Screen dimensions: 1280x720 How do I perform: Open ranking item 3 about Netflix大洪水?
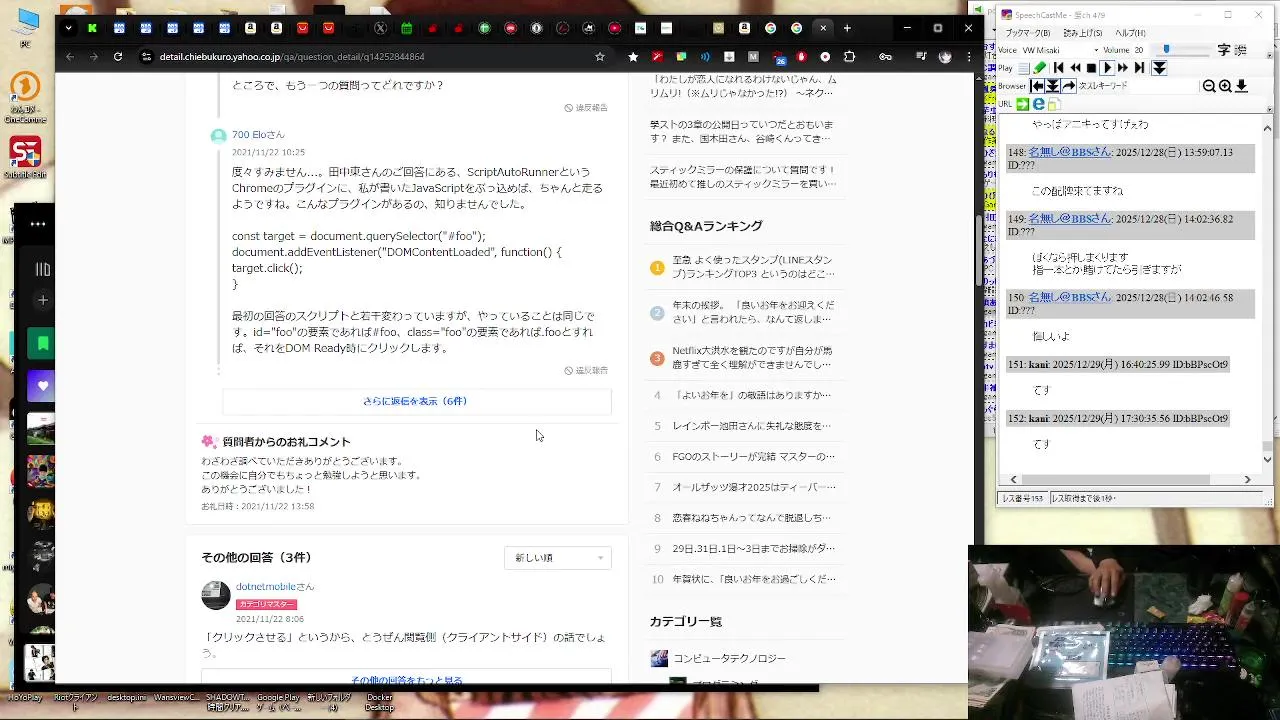pos(753,358)
